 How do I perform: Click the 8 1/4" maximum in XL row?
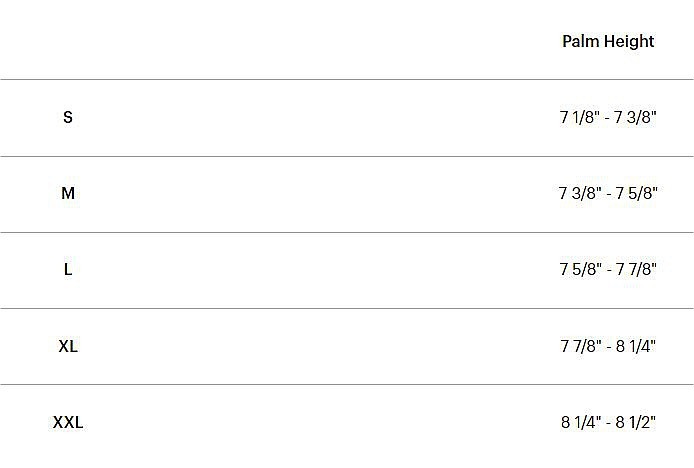(636, 346)
